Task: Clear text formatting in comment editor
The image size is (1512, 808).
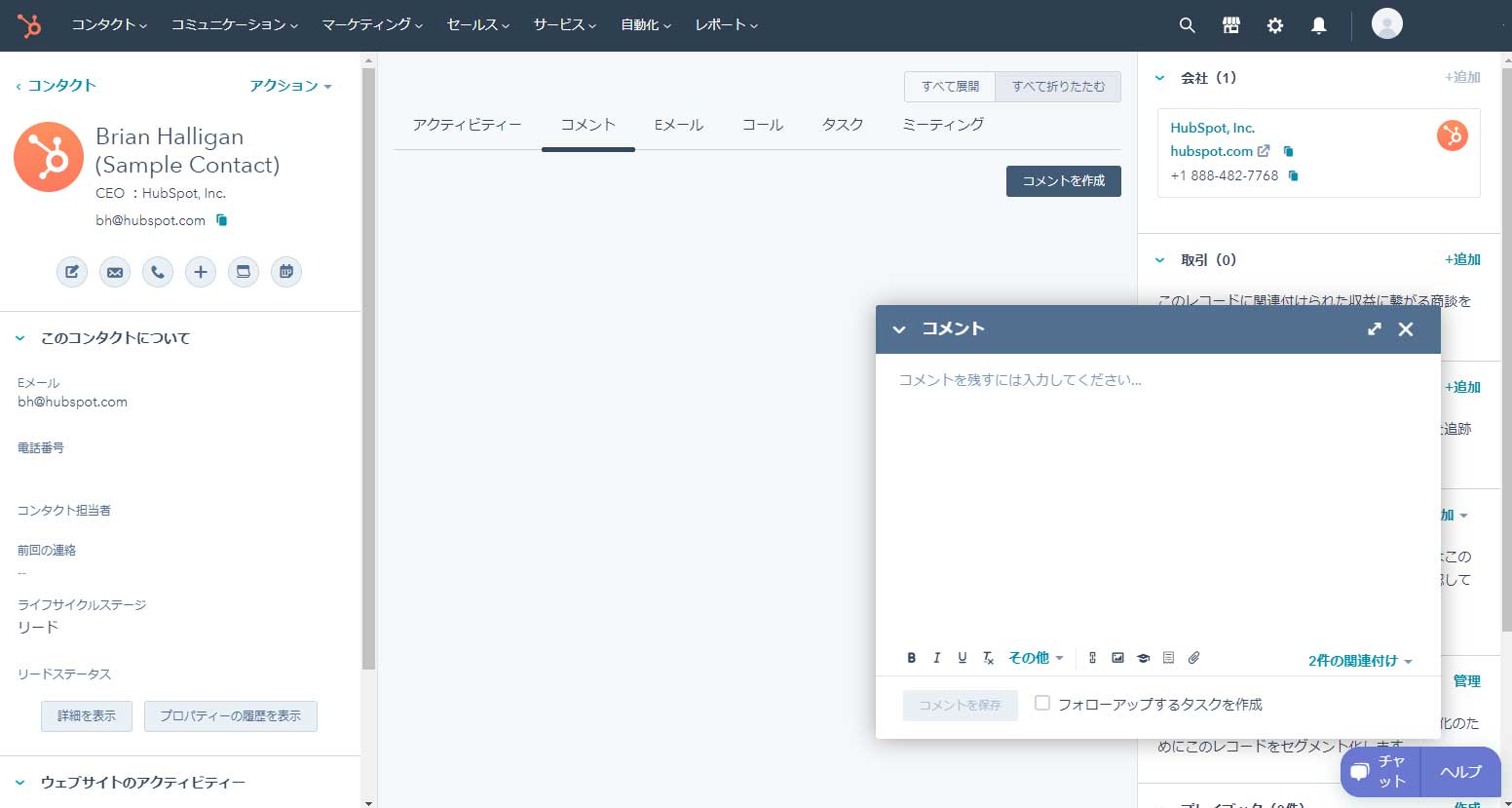Action: pos(988,658)
